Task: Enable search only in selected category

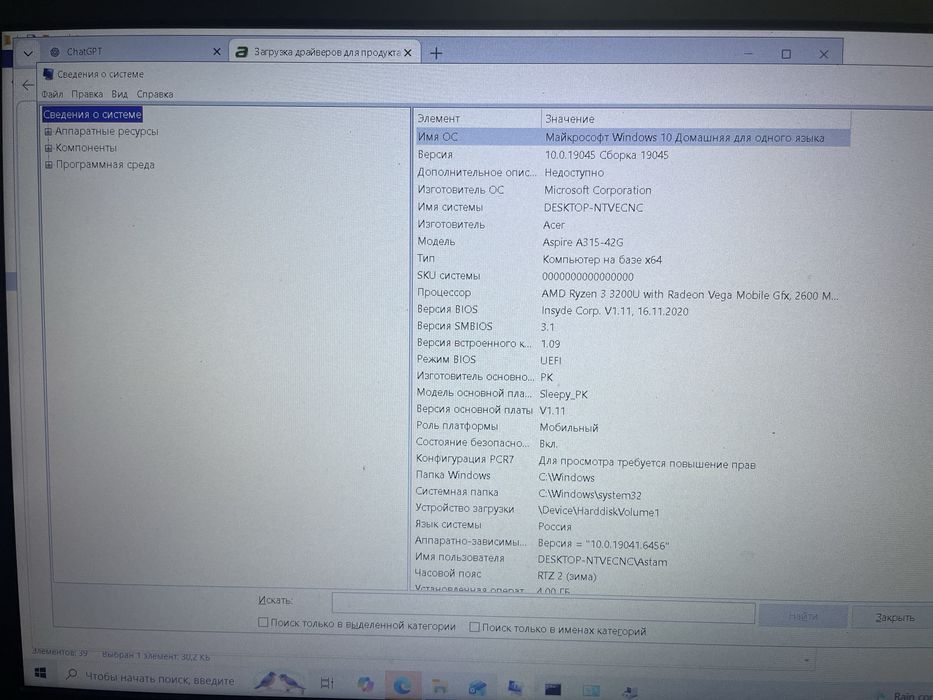Action: 263,623
